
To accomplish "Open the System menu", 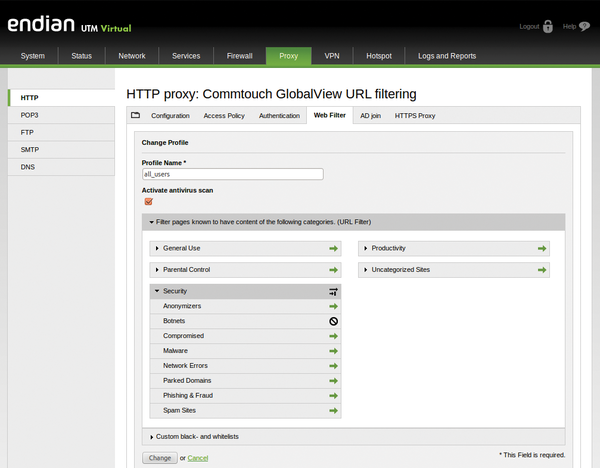I will (33, 56).
